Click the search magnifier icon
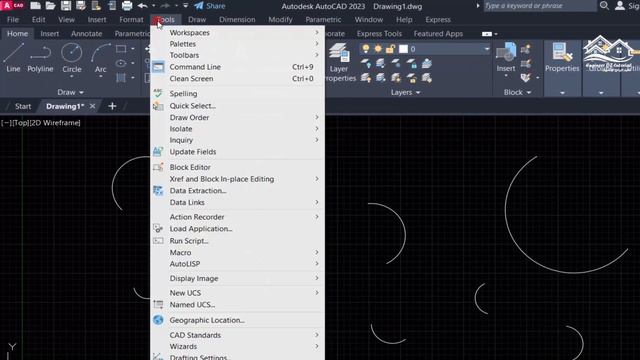This screenshot has height=360, width=640. (x=604, y=6)
